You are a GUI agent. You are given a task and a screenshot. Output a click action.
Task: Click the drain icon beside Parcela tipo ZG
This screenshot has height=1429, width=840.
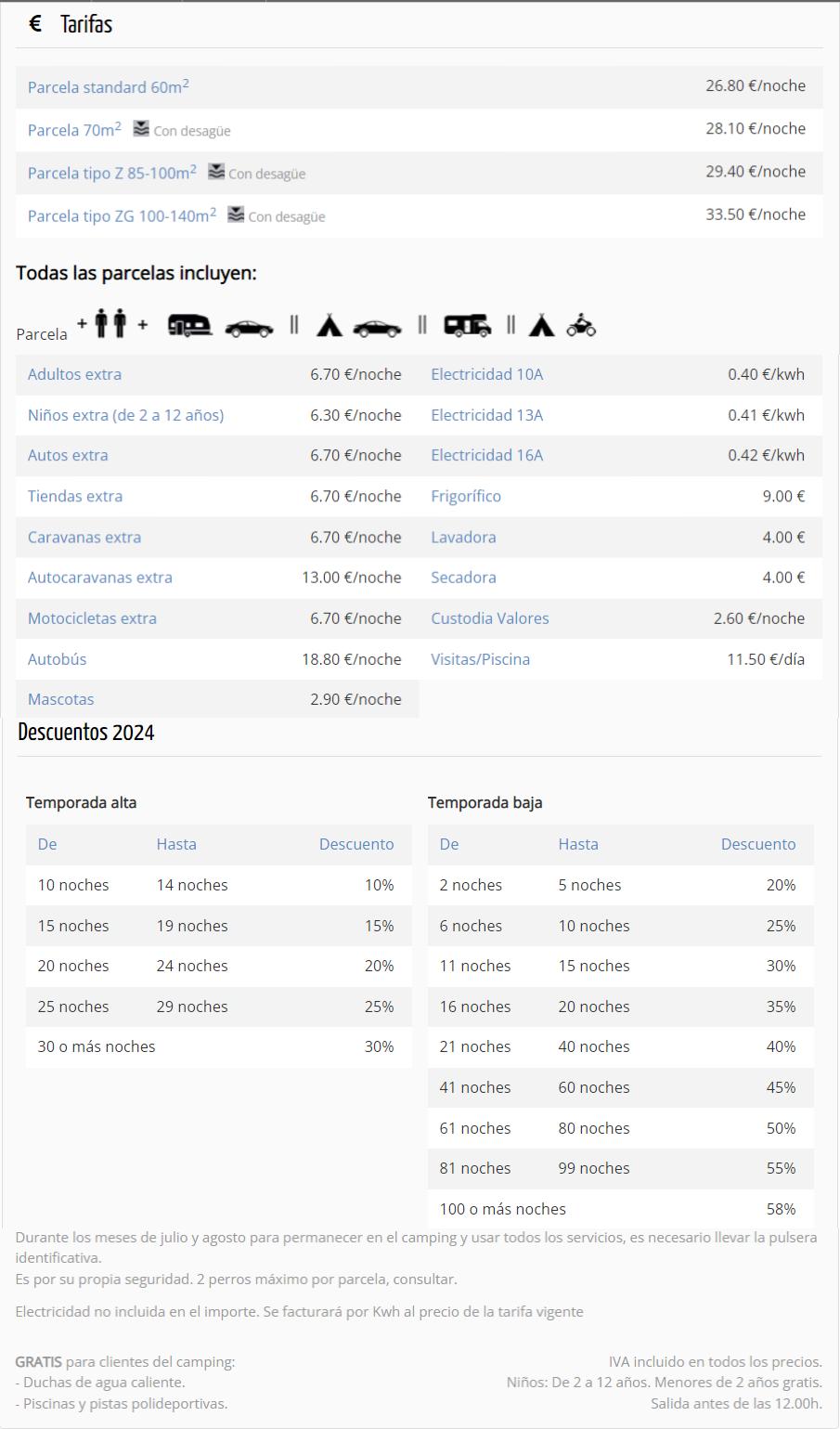click(236, 214)
